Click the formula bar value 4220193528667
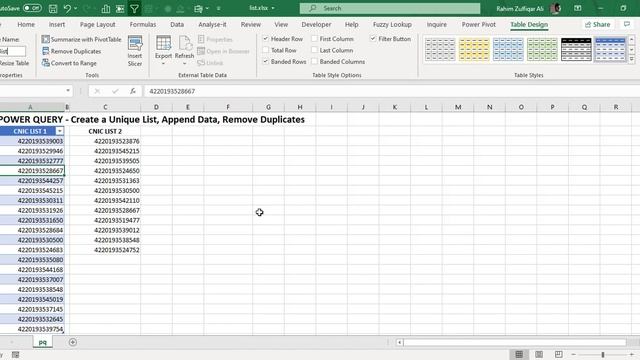Viewport: 640px width, 360px height. (x=172, y=91)
